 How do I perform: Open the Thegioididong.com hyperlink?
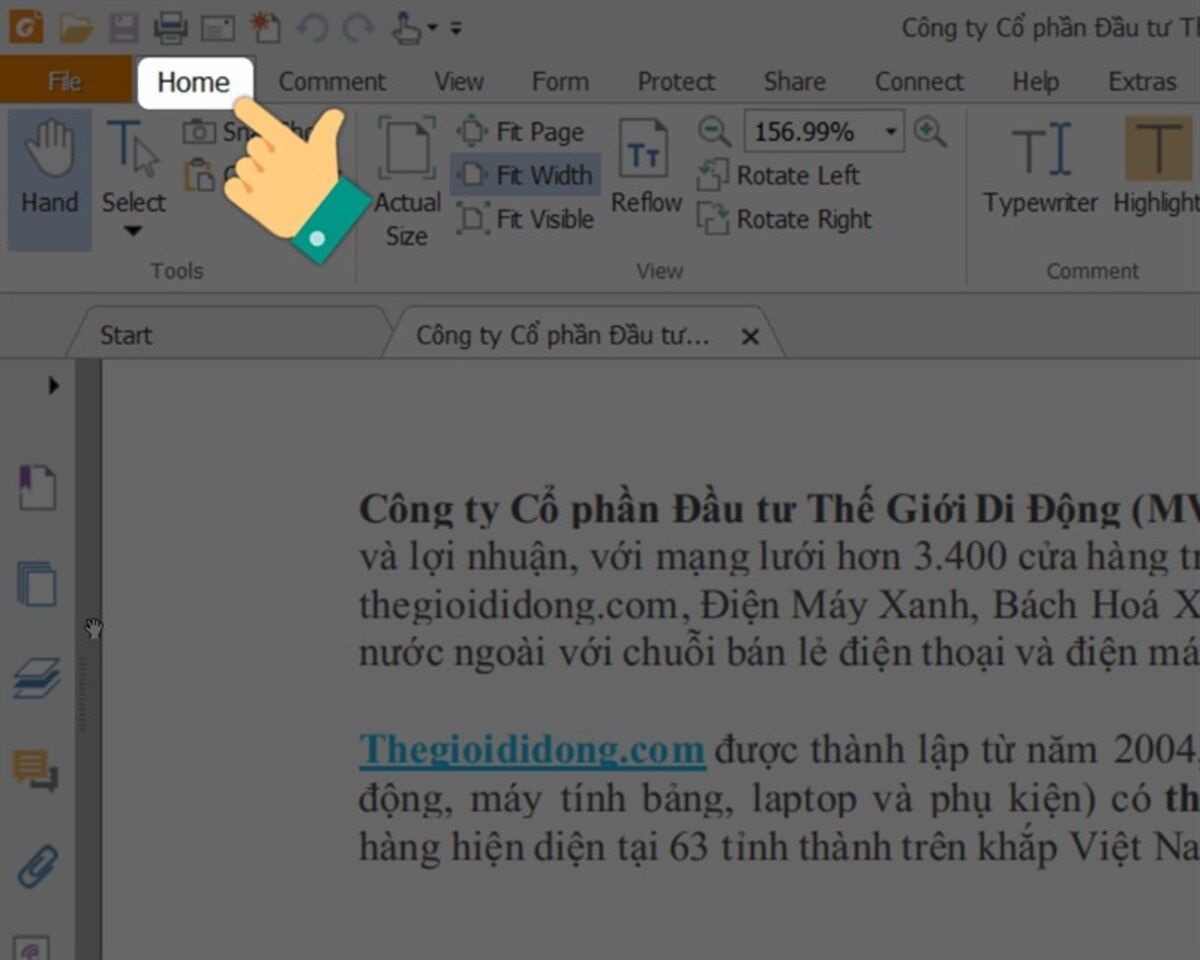pyautogui.click(x=532, y=748)
